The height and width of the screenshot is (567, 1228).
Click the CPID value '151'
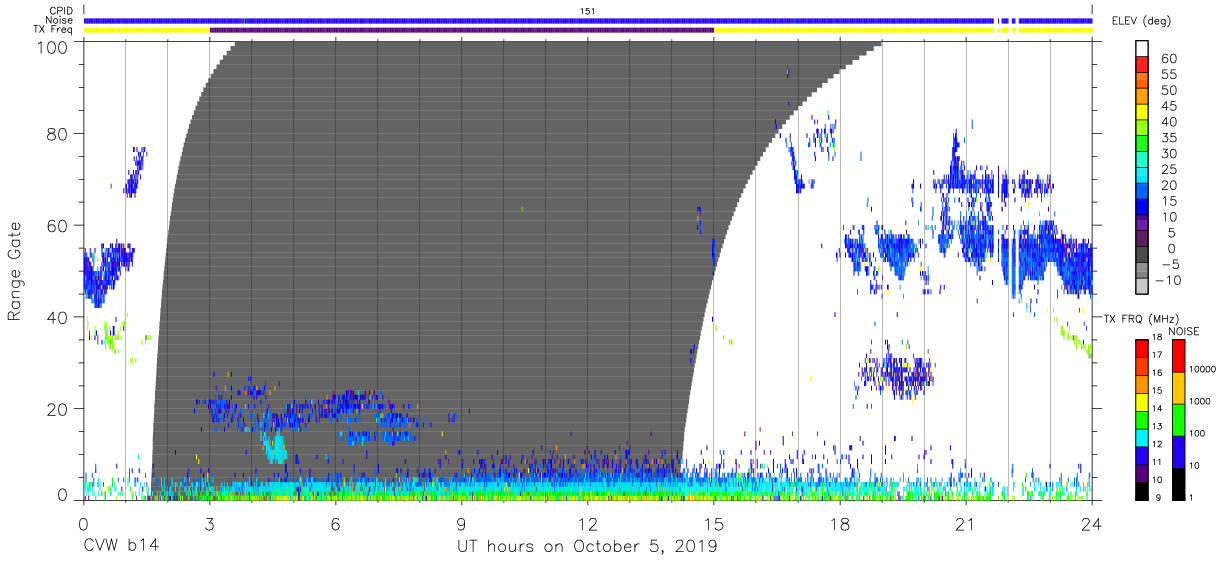pos(588,11)
